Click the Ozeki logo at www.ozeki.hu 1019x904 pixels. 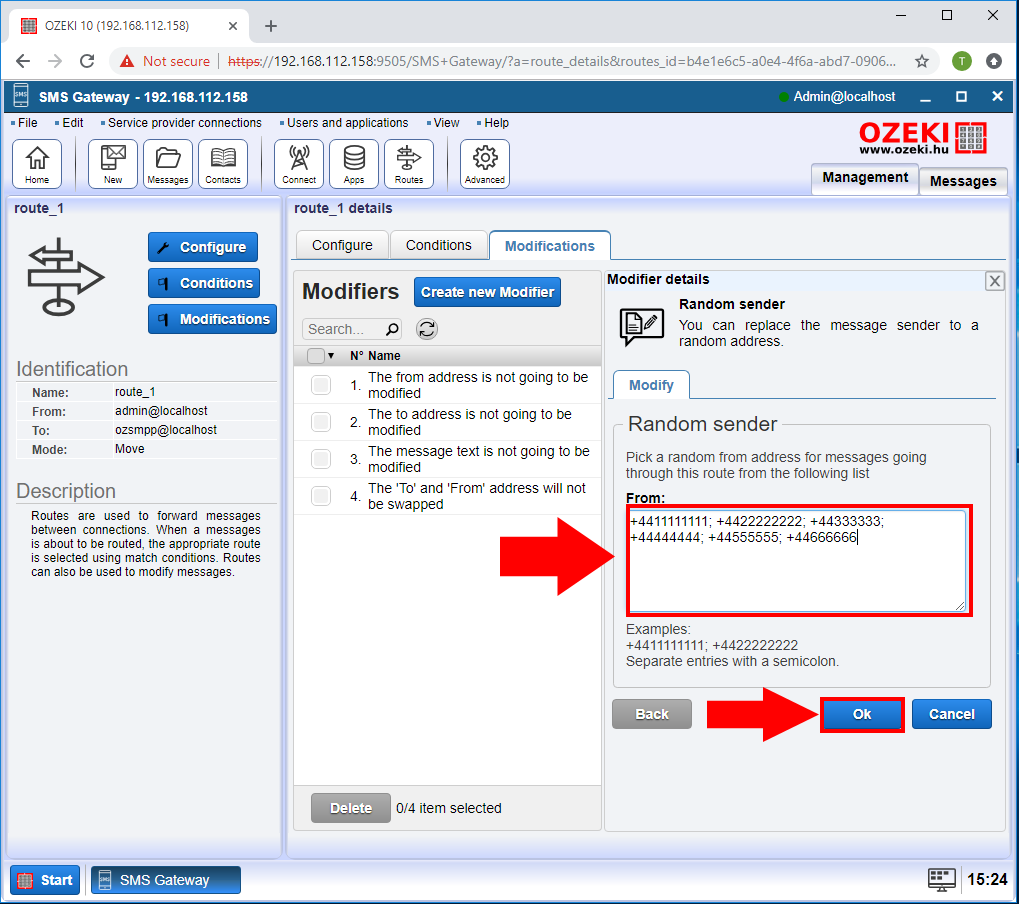tap(923, 138)
